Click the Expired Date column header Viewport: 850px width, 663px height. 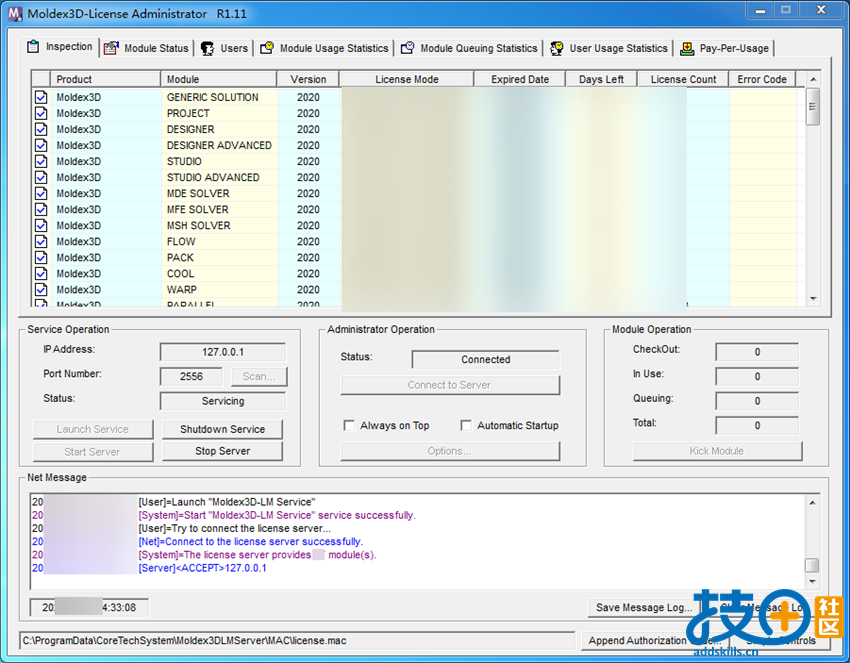pos(520,79)
